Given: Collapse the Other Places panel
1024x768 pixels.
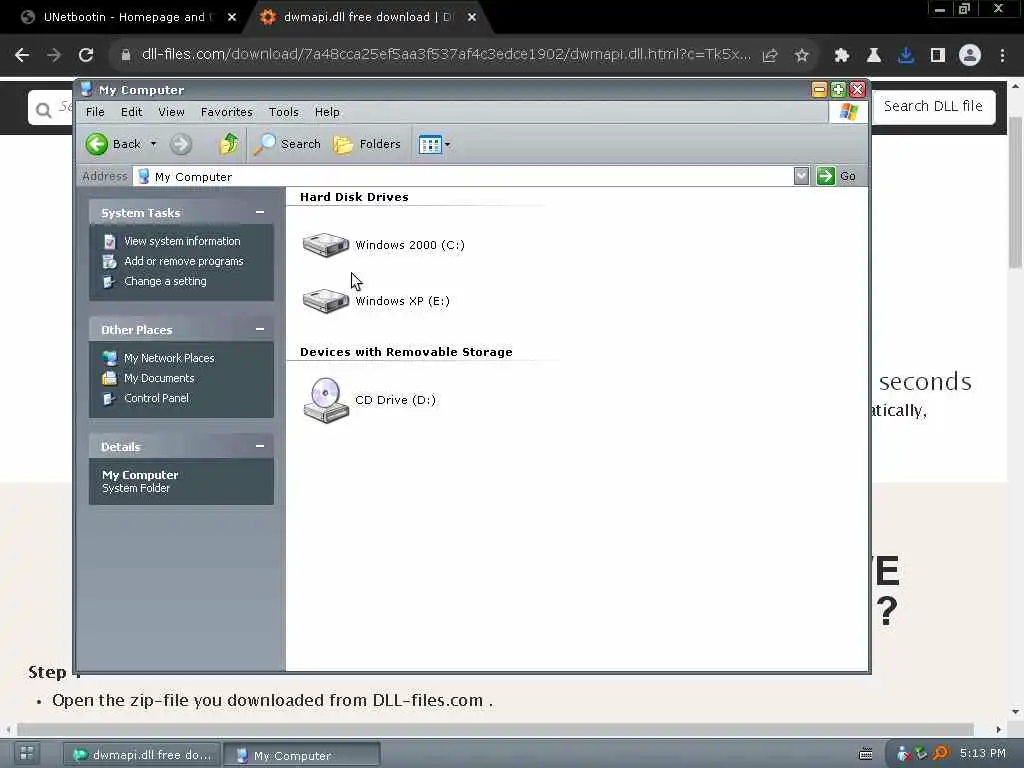Looking at the screenshot, I should pyautogui.click(x=260, y=329).
